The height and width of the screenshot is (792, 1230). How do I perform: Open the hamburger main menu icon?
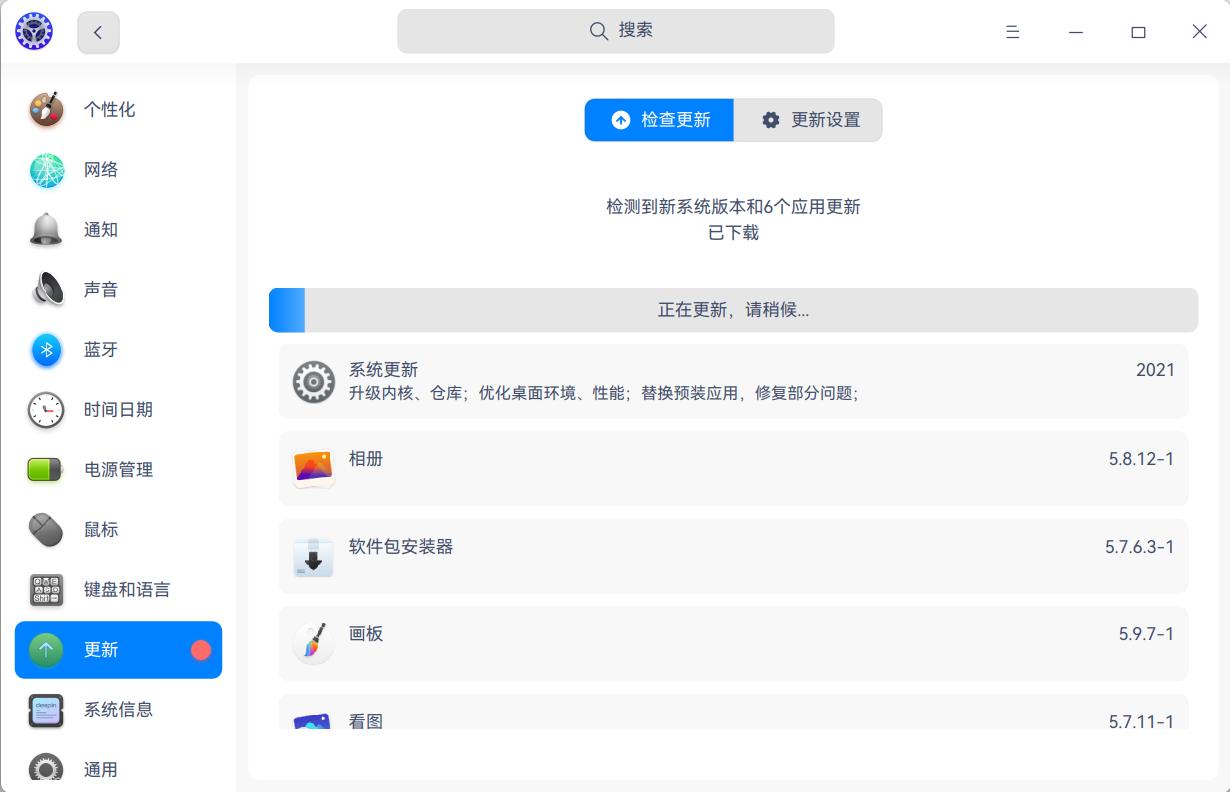[1012, 32]
